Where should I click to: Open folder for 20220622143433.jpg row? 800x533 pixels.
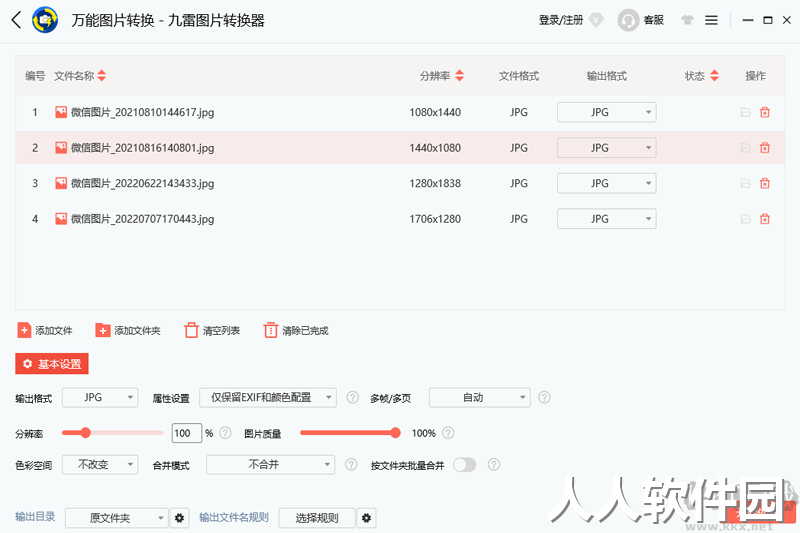(x=745, y=183)
